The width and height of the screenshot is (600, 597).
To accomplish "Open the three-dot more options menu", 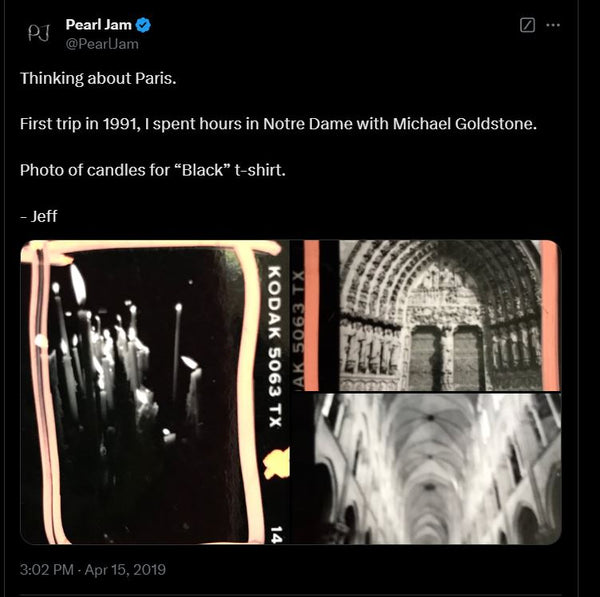I will tap(553, 25).
